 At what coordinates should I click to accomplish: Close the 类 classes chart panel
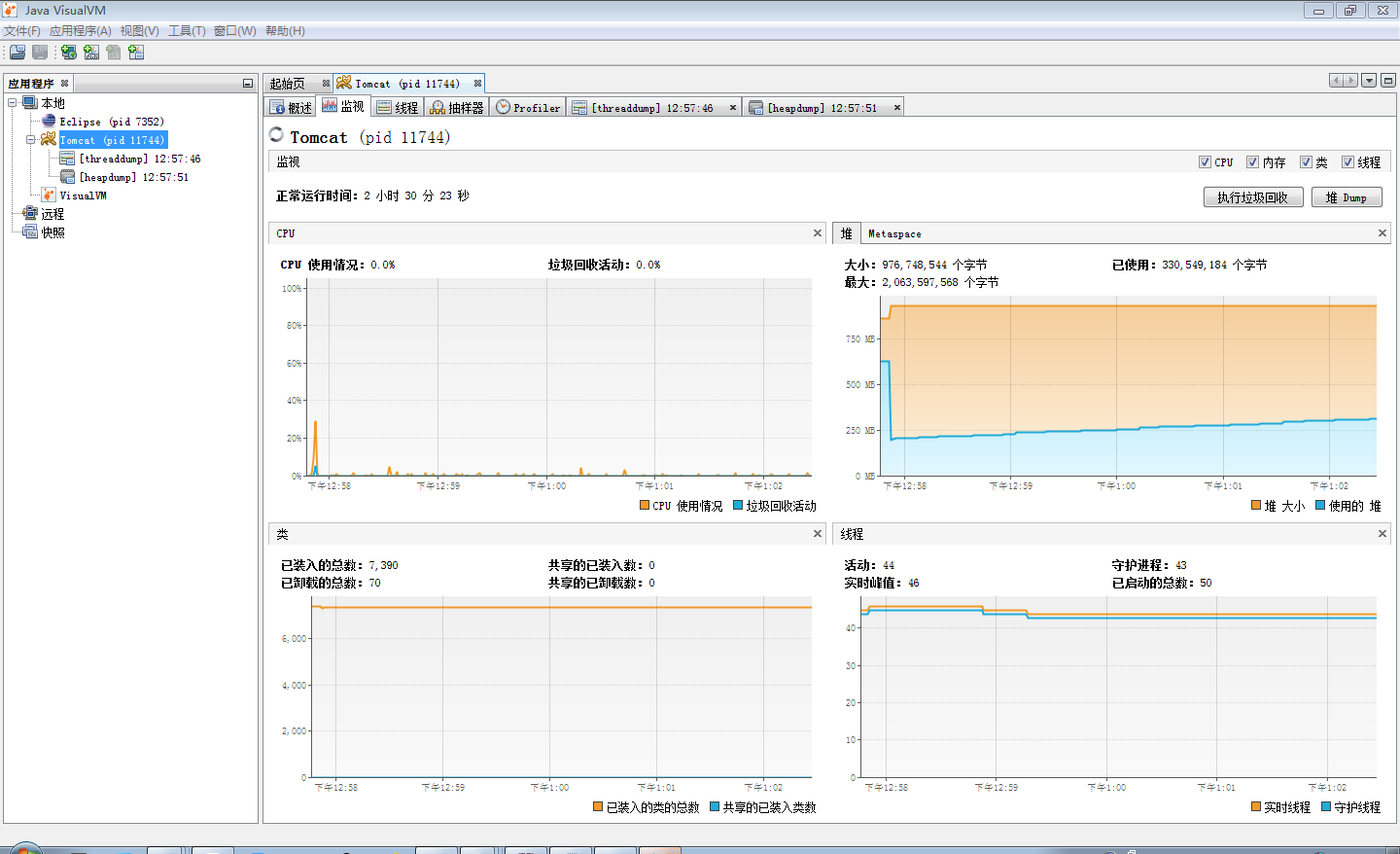click(x=818, y=533)
